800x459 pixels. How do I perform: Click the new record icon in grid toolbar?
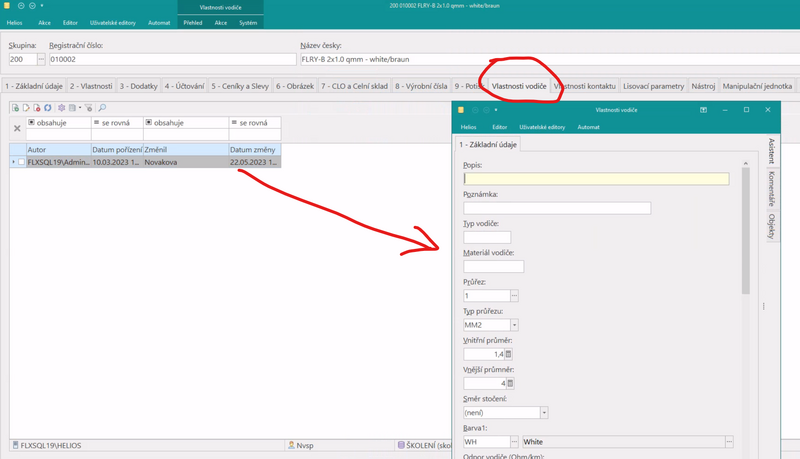16,108
